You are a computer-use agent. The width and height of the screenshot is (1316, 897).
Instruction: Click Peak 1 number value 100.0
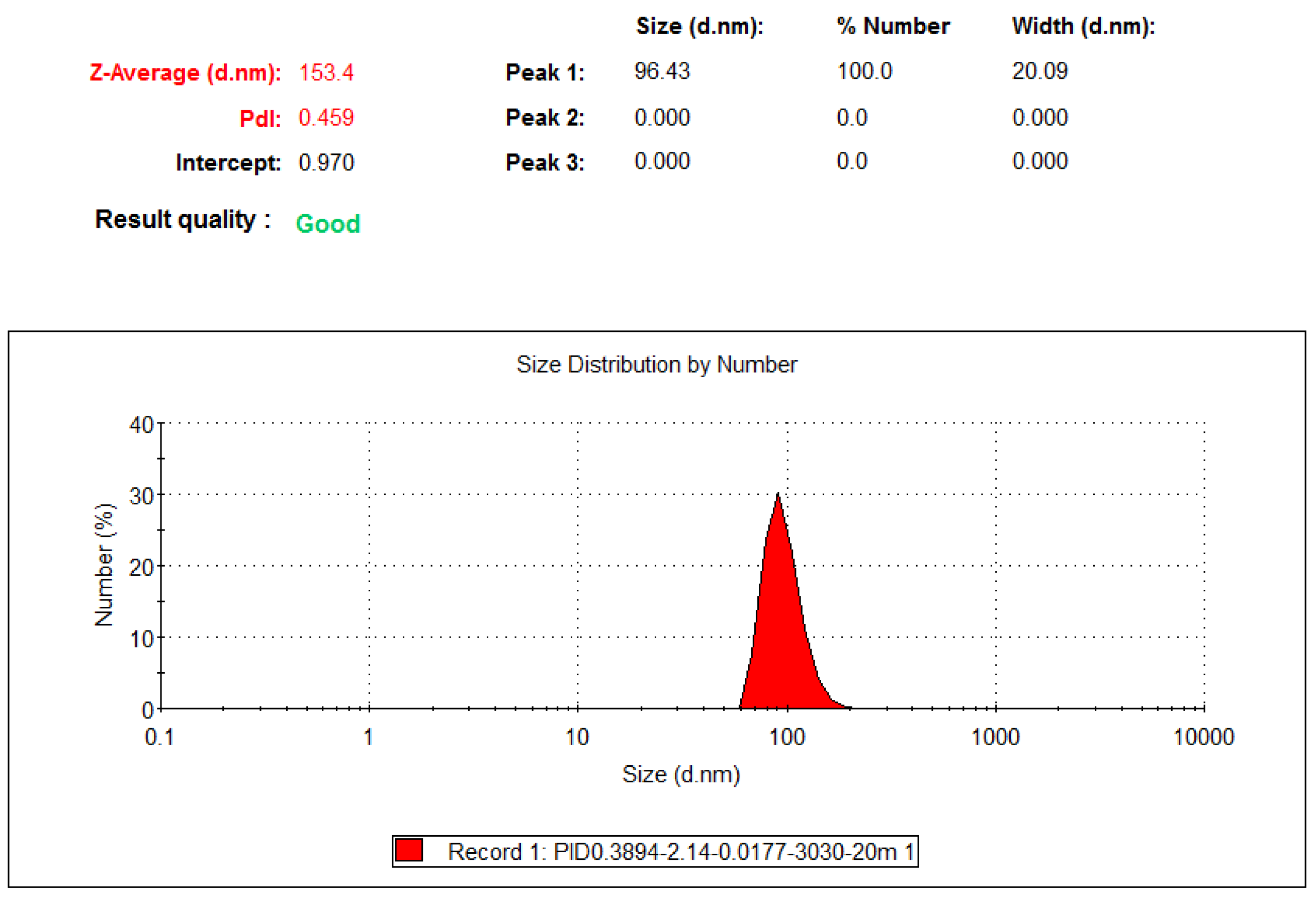click(x=864, y=71)
